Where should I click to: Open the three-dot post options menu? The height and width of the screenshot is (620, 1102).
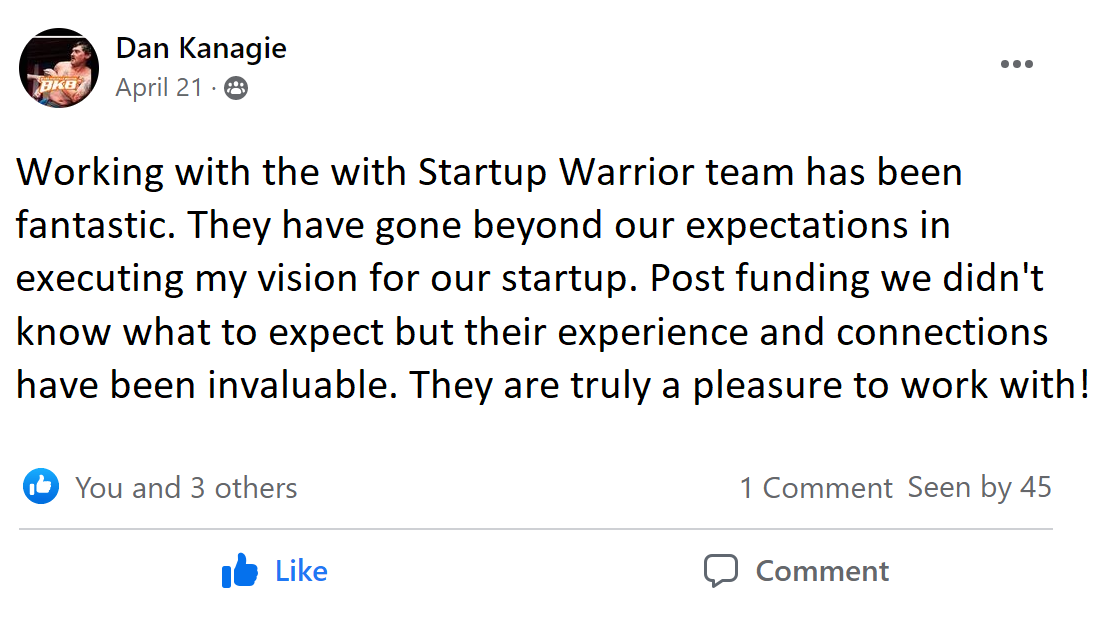click(1016, 65)
